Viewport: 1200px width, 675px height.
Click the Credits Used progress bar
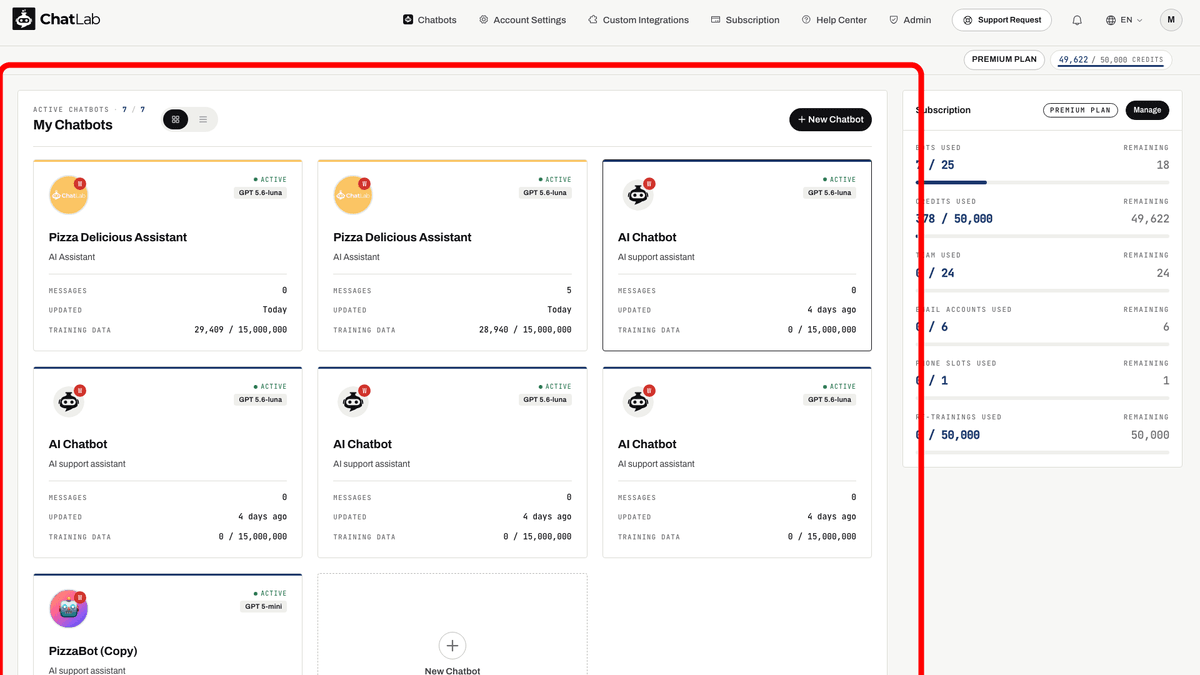(1042, 236)
